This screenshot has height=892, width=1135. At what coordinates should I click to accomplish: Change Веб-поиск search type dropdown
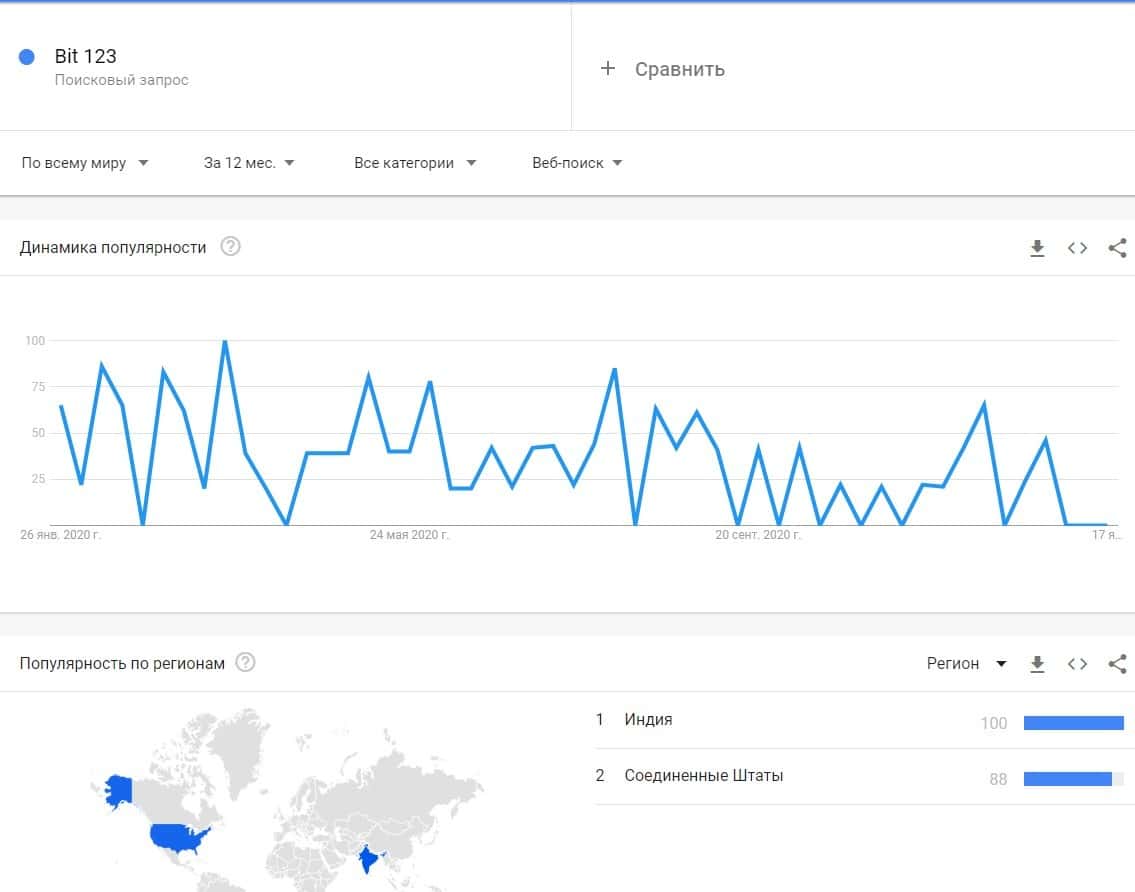click(577, 163)
